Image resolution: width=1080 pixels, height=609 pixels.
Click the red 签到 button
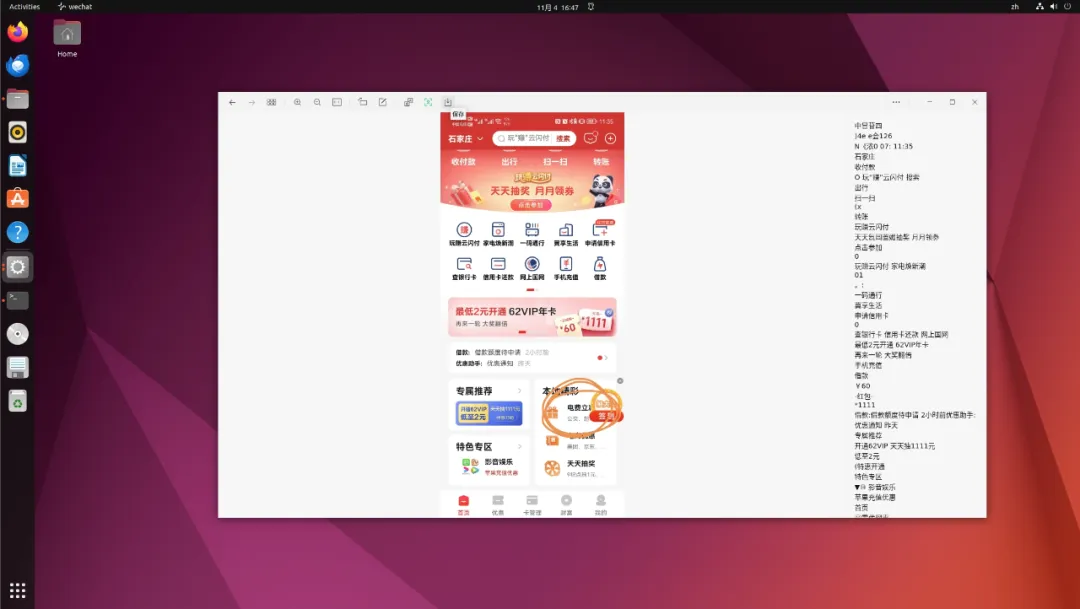coord(605,416)
